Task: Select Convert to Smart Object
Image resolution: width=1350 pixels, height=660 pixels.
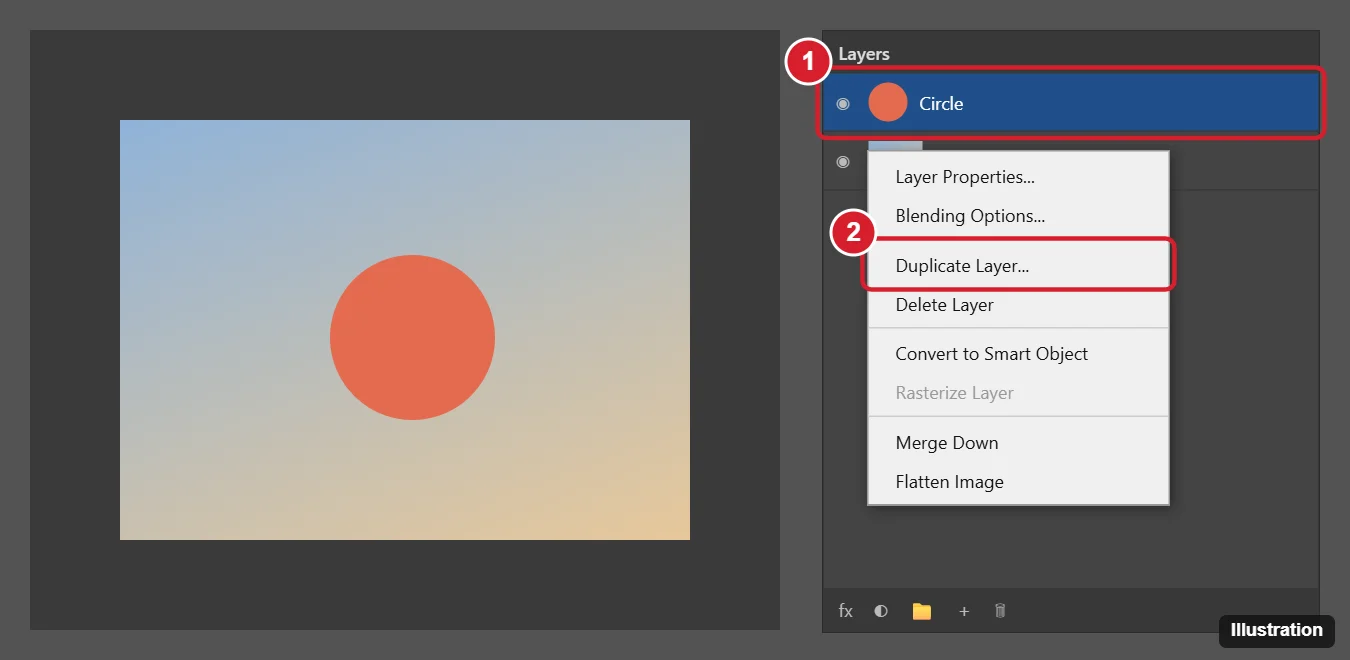Action: click(x=1018, y=354)
